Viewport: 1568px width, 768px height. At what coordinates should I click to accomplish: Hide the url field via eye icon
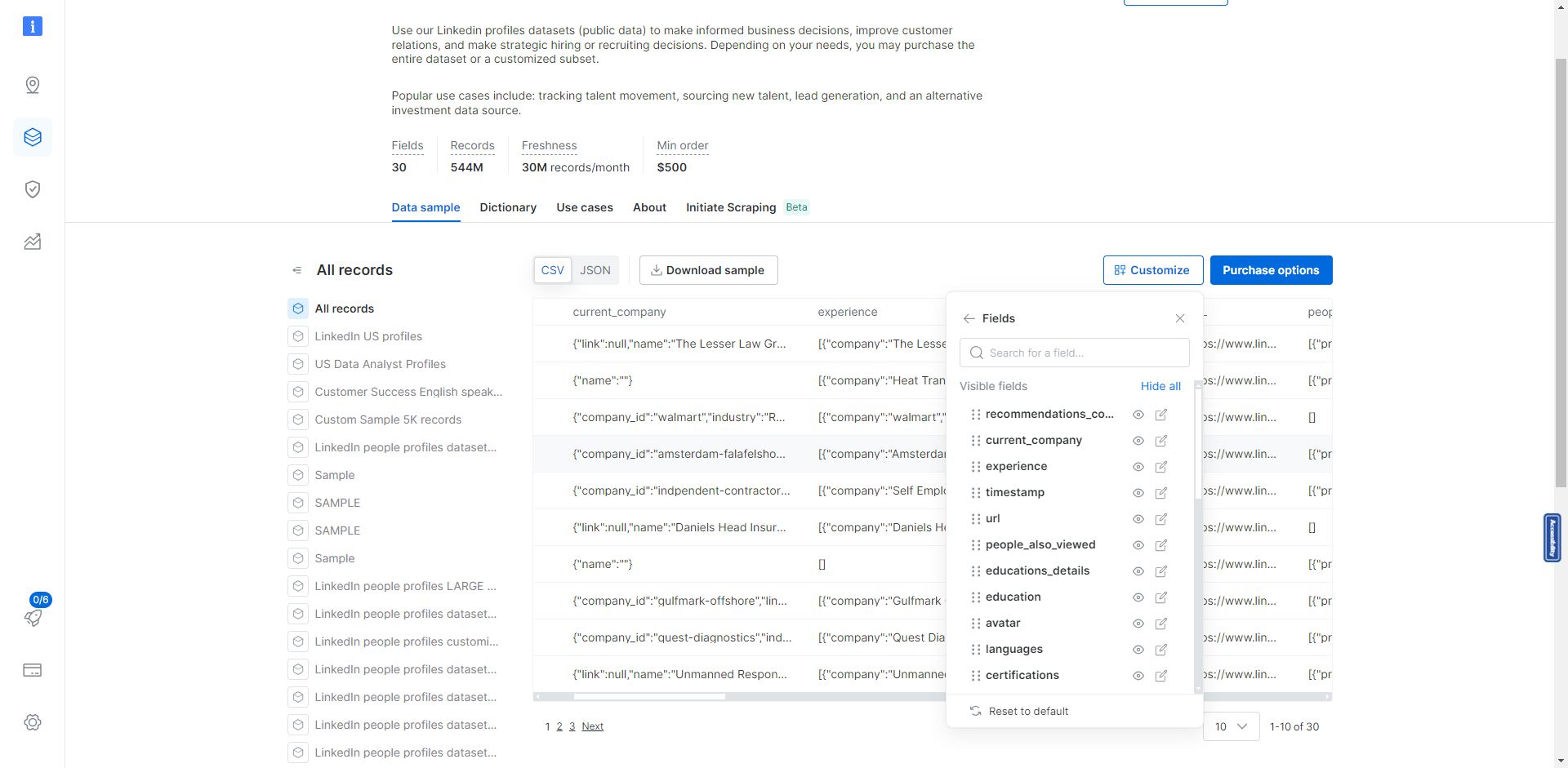click(1138, 519)
